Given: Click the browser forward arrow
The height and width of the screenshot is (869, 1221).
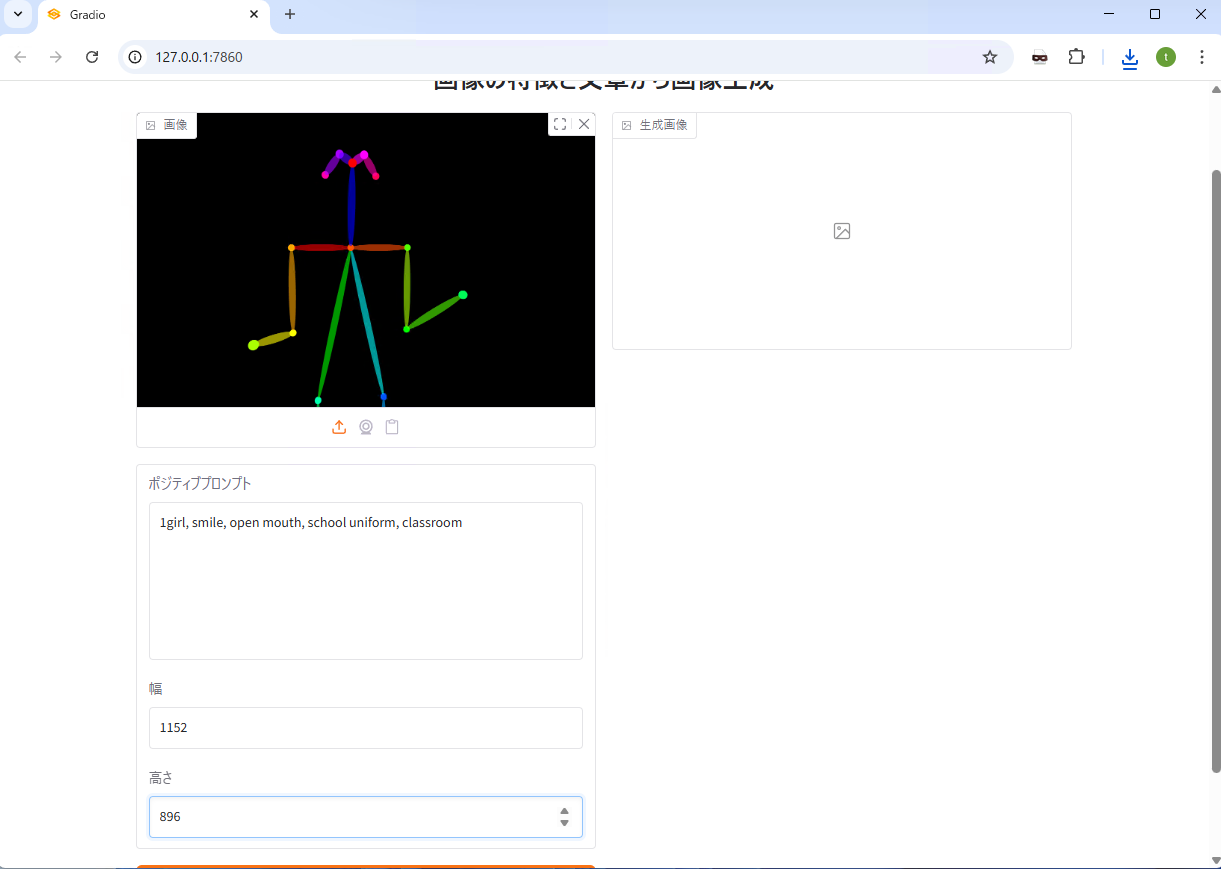Looking at the screenshot, I should (56, 57).
